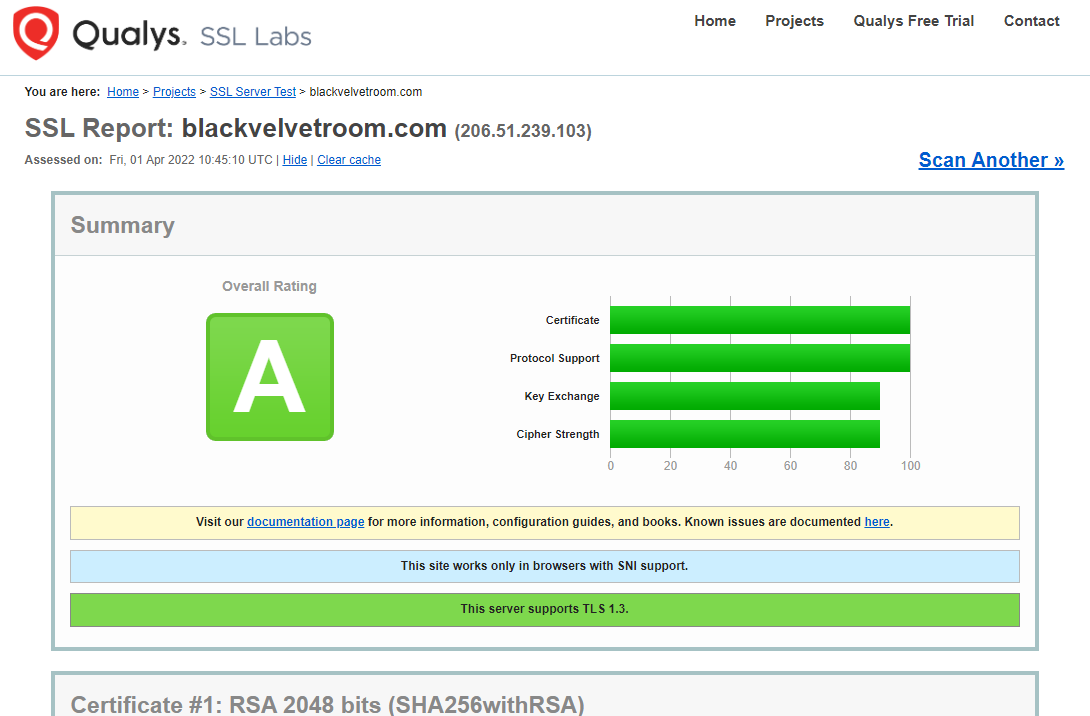This screenshot has width=1090, height=716.
Task: Click the Qualys SSL Labs wordmark
Action: pyautogui.click(x=192, y=35)
